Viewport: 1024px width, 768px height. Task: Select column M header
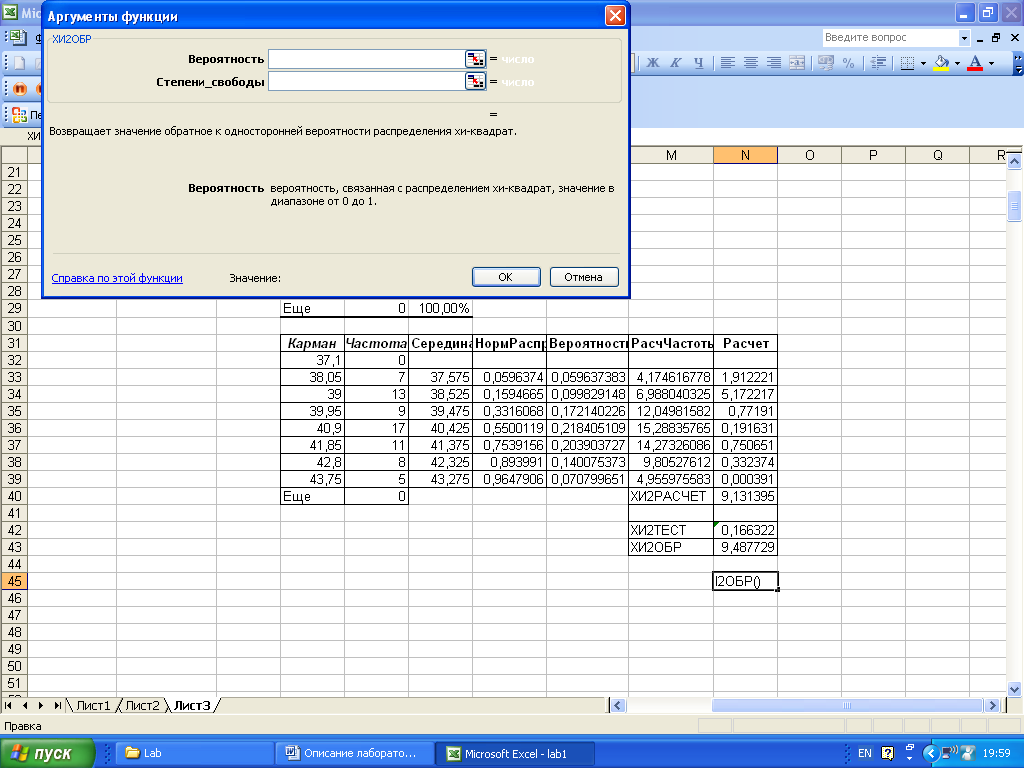[x=671, y=155]
